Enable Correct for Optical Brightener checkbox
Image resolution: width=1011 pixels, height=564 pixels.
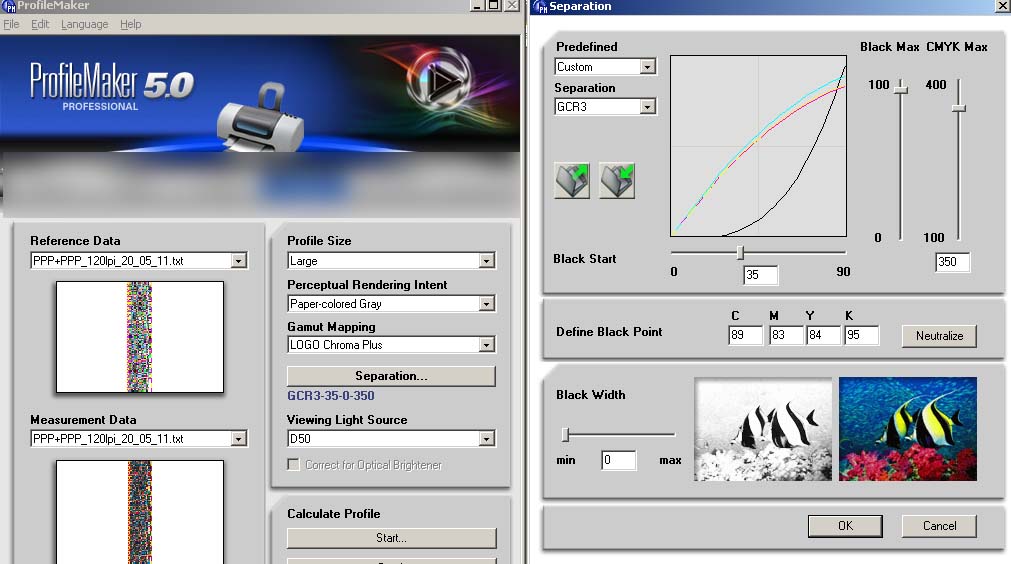click(293, 465)
